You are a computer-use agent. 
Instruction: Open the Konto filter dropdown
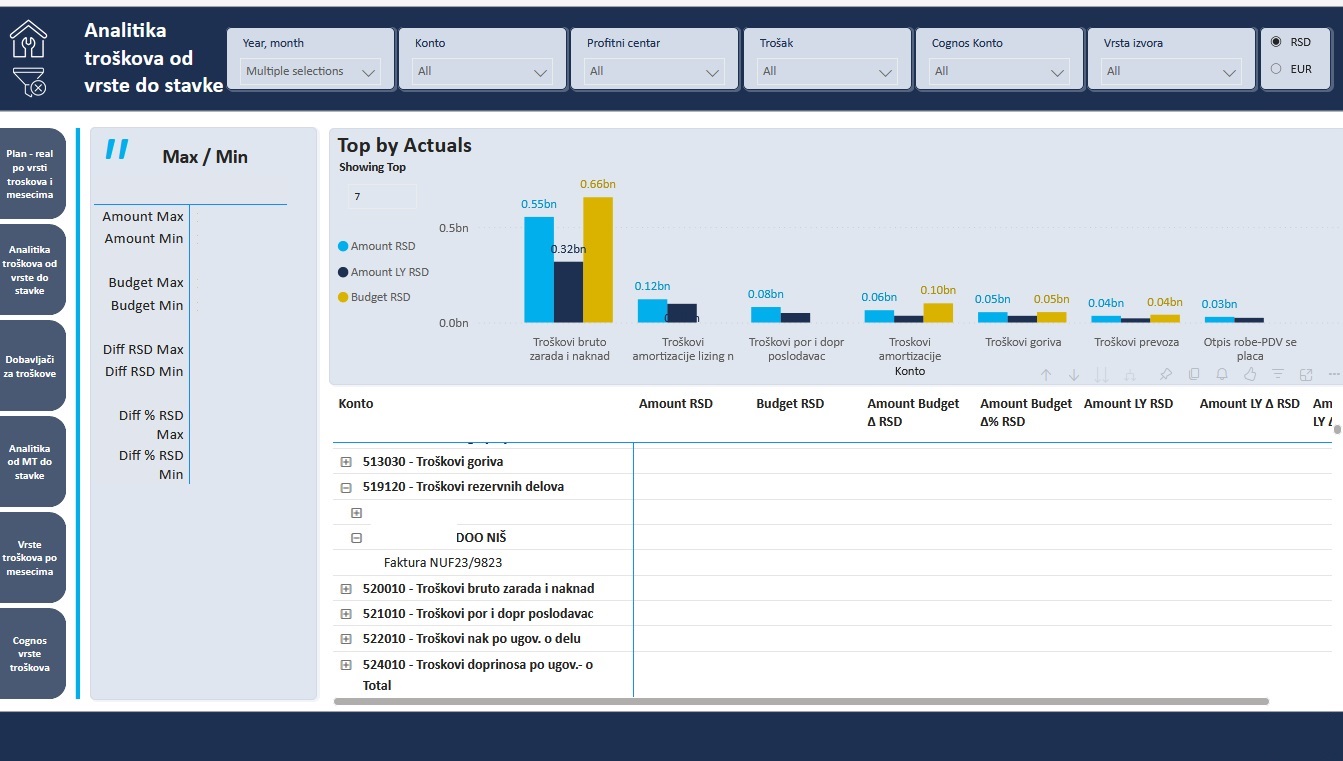(483, 71)
